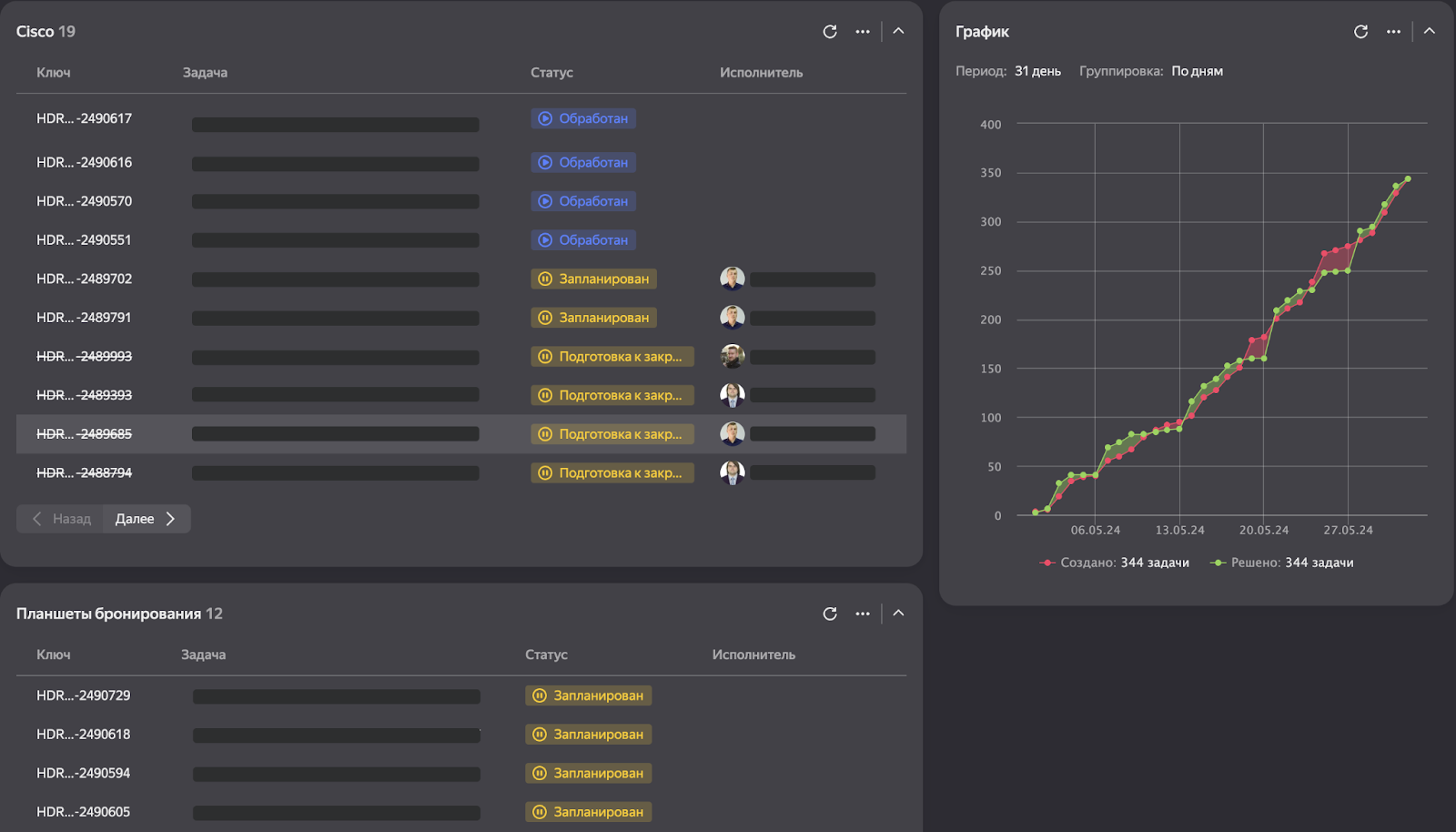Open task HDR...-2490616
This screenshot has width=1456, height=832.
84,162
